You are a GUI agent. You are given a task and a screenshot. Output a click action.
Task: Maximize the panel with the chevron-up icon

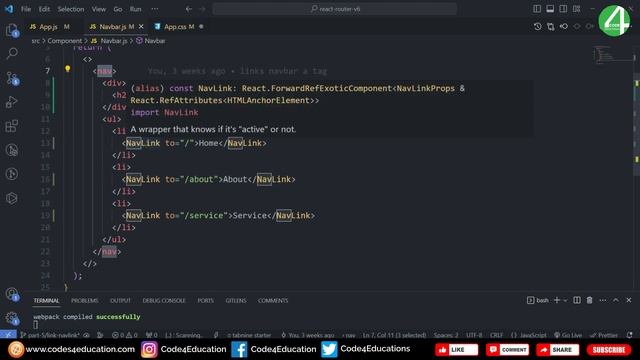point(616,300)
